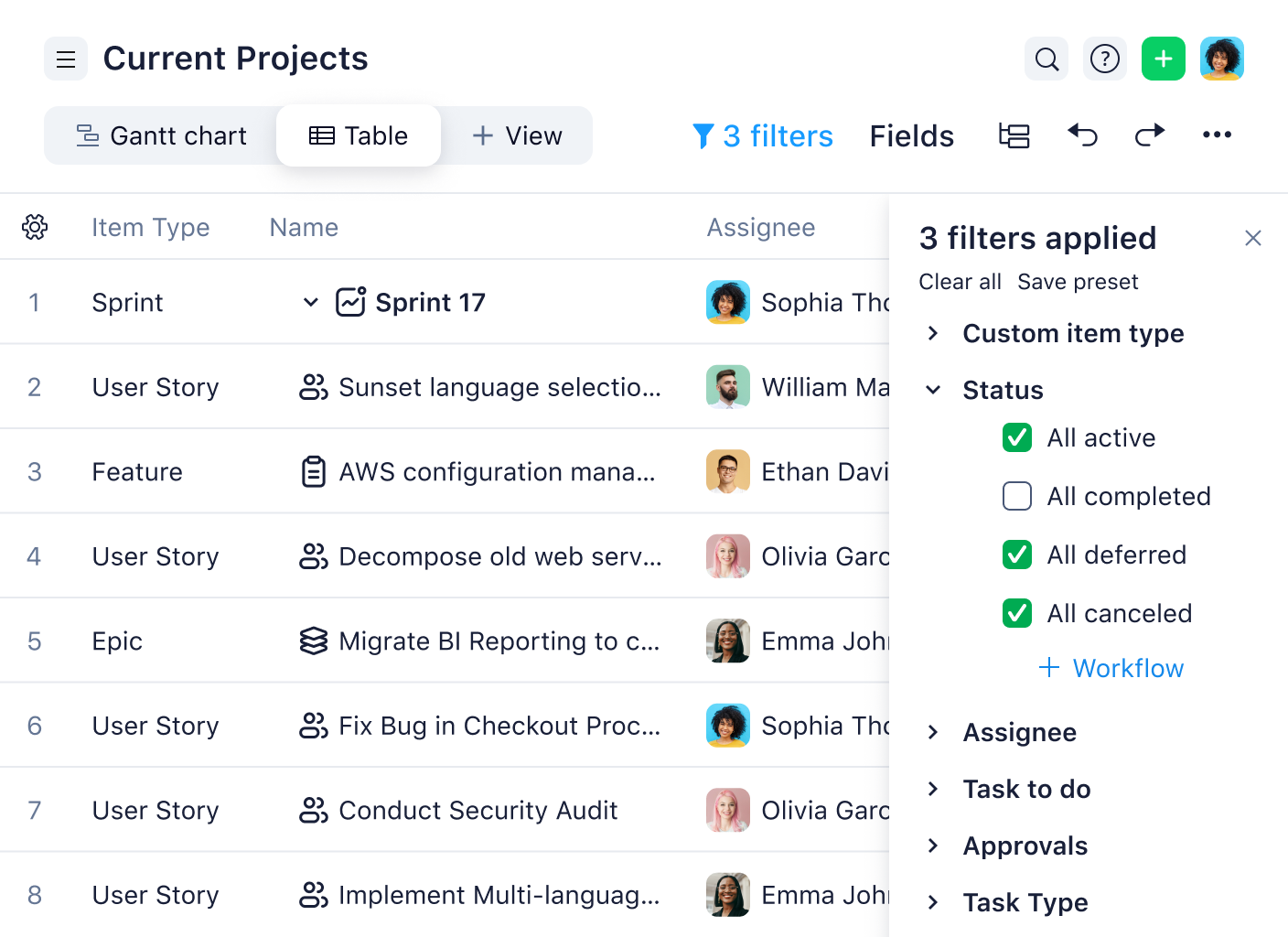
Task: Uncheck the All active status filter
Action: (x=1016, y=437)
